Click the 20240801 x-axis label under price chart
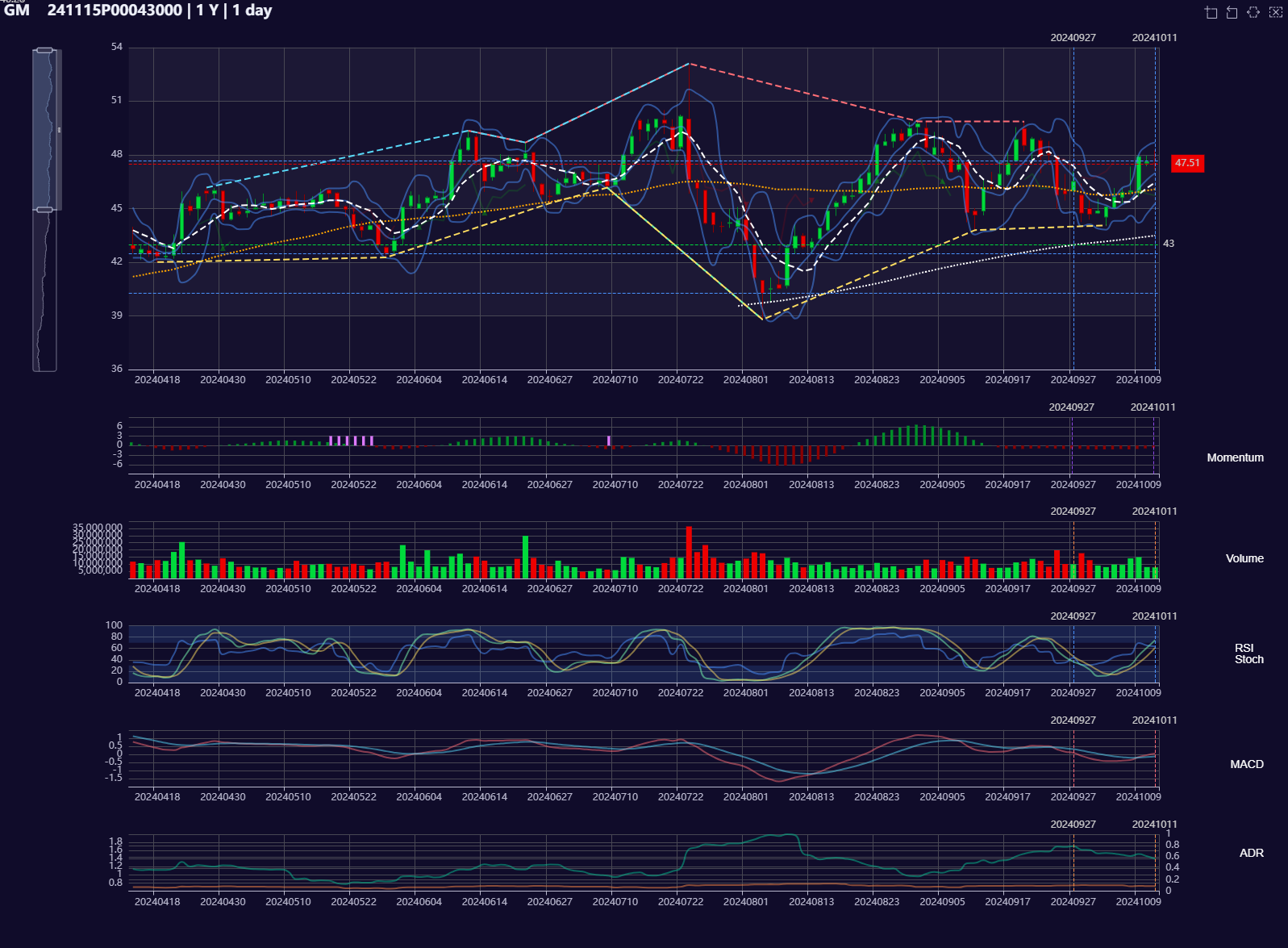 (x=745, y=380)
